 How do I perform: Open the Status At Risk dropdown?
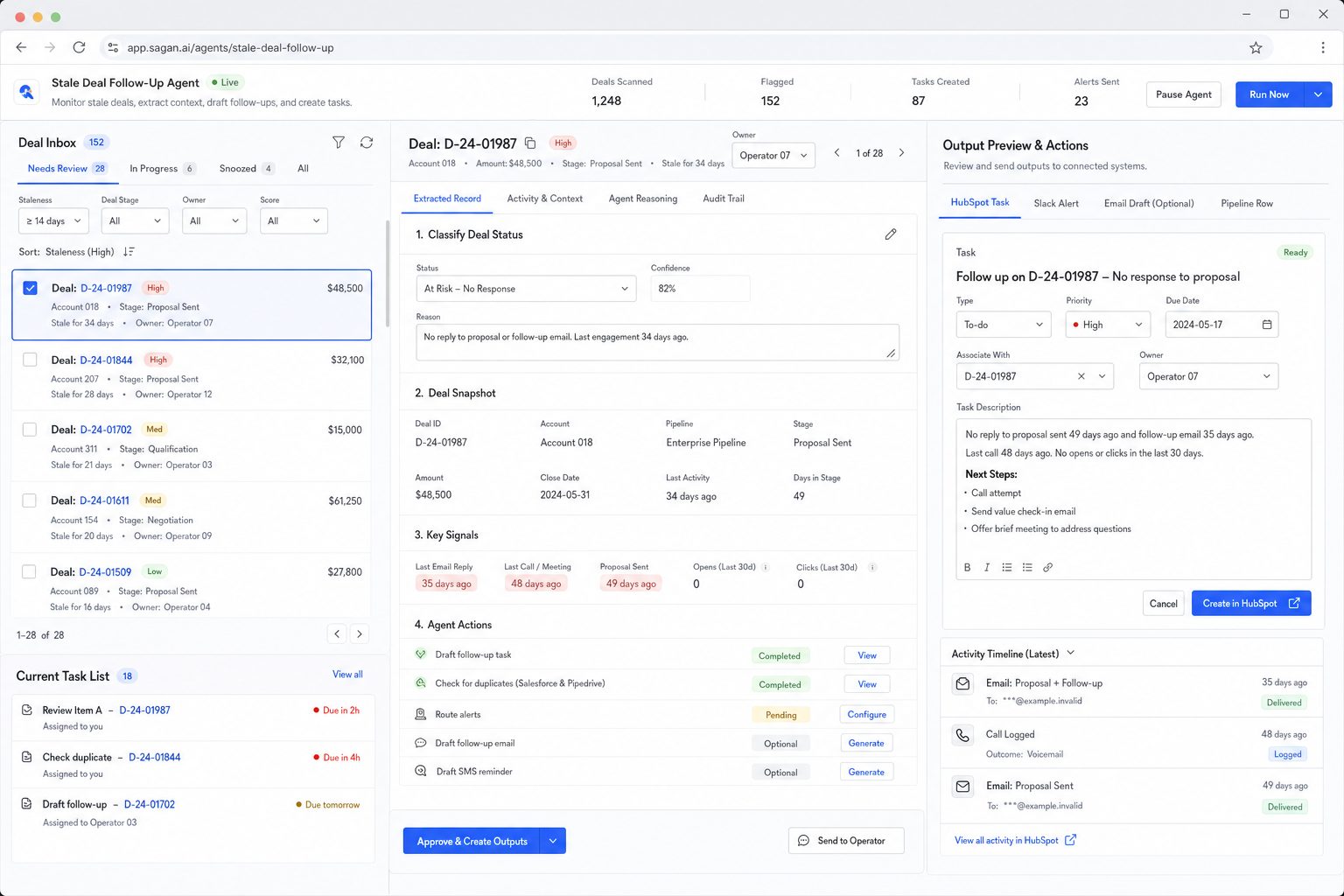click(x=526, y=289)
